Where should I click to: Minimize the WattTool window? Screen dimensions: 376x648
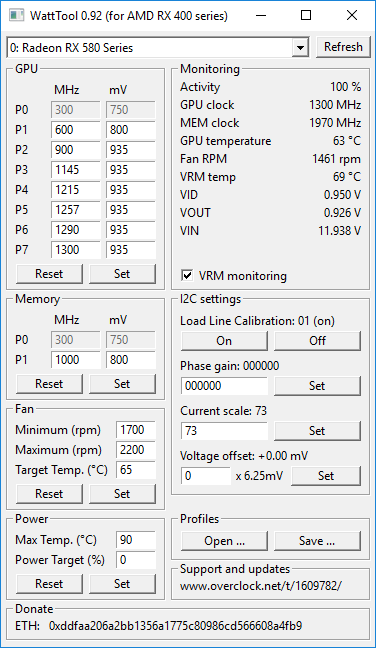pos(261,16)
